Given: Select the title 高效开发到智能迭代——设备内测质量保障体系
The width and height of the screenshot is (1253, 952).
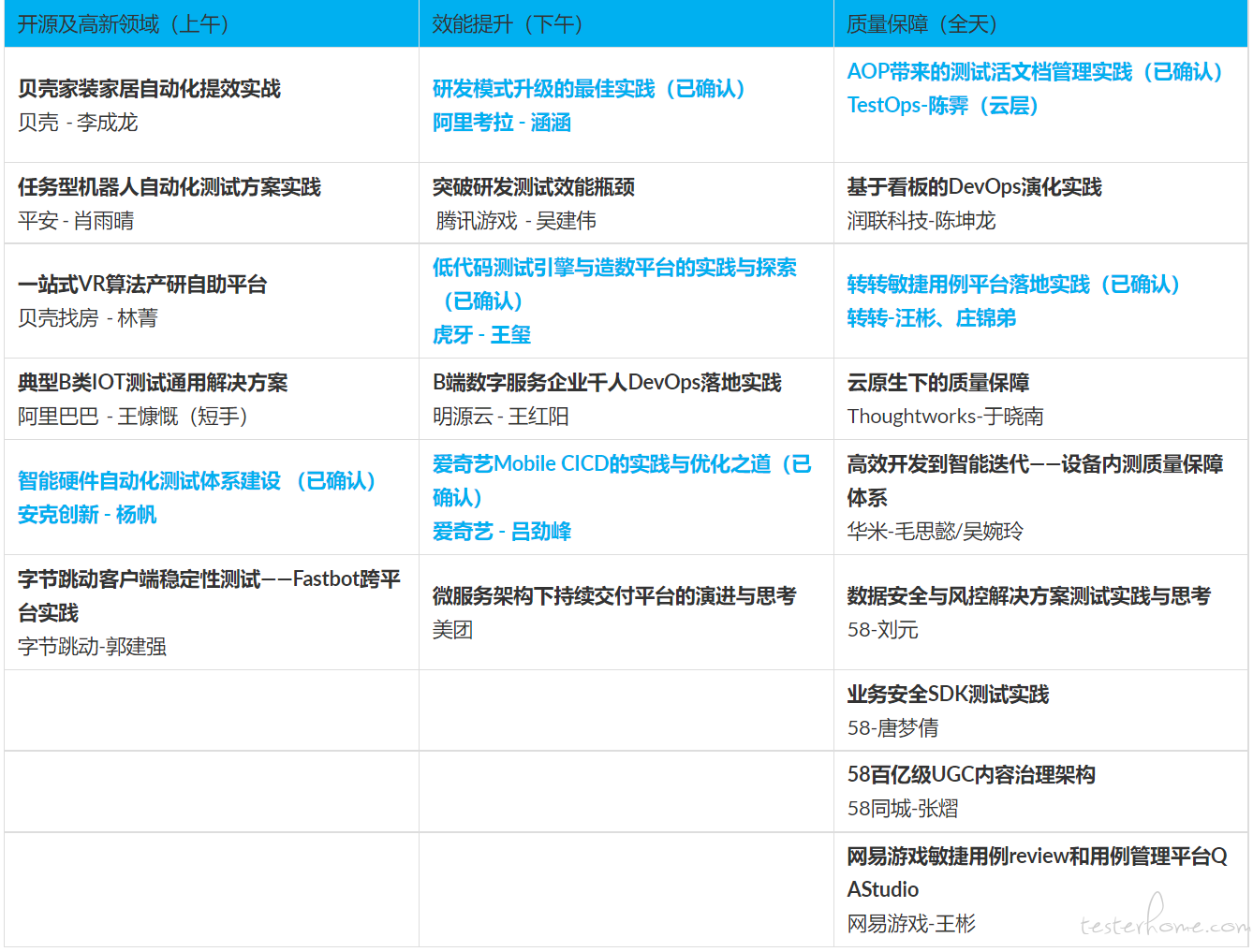Looking at the screenshot, I should [1035, 481].
